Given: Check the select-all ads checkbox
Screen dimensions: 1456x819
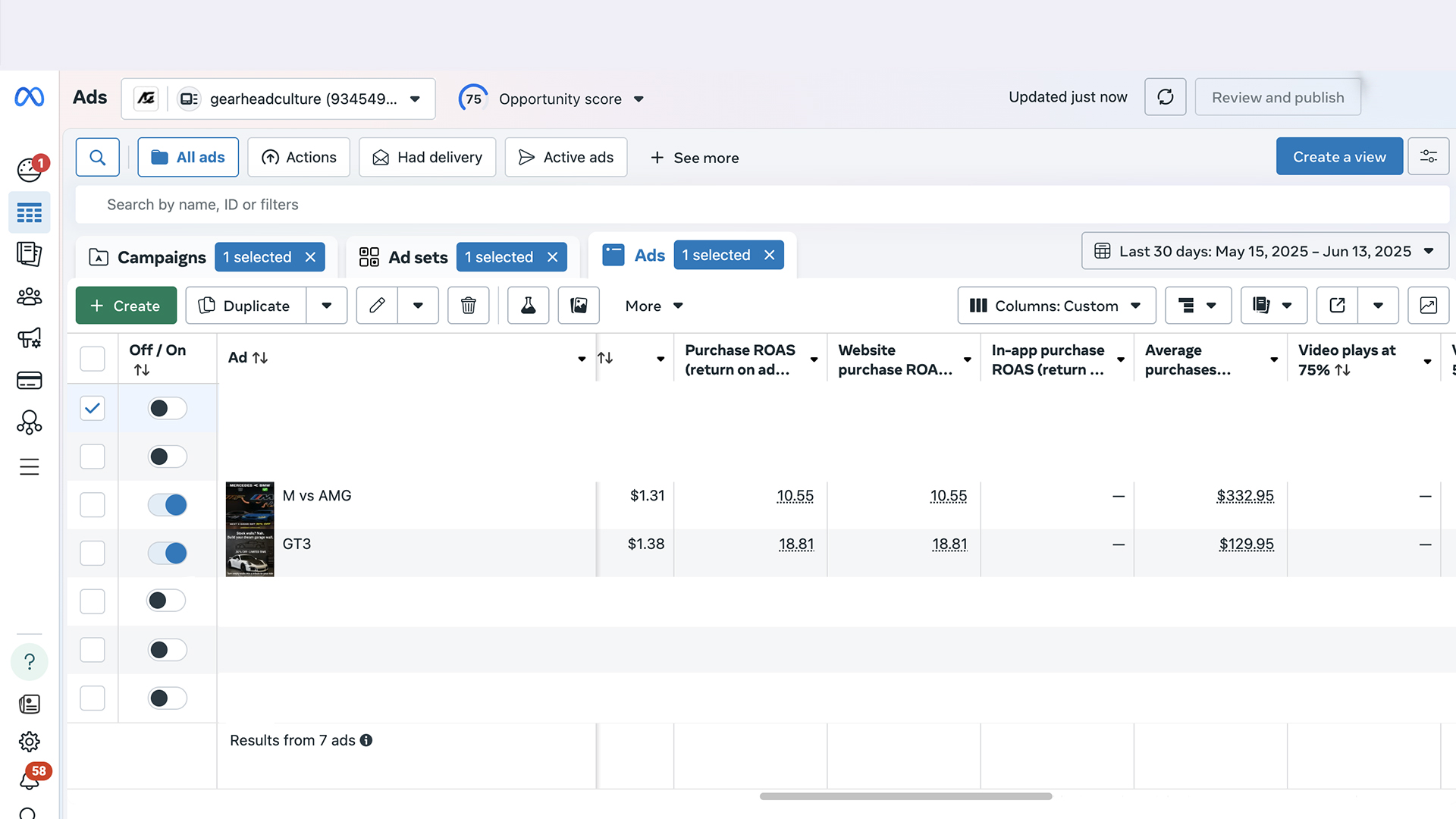Looking at the screenshot, I should click(93, 359).
